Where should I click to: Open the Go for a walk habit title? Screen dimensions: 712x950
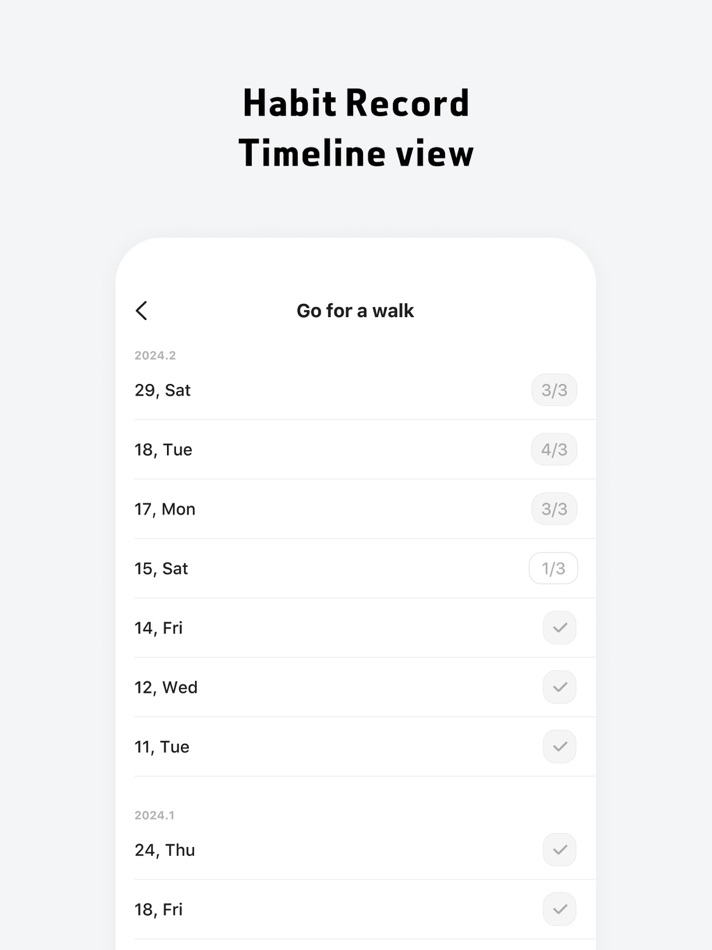[x=355, y=311]
